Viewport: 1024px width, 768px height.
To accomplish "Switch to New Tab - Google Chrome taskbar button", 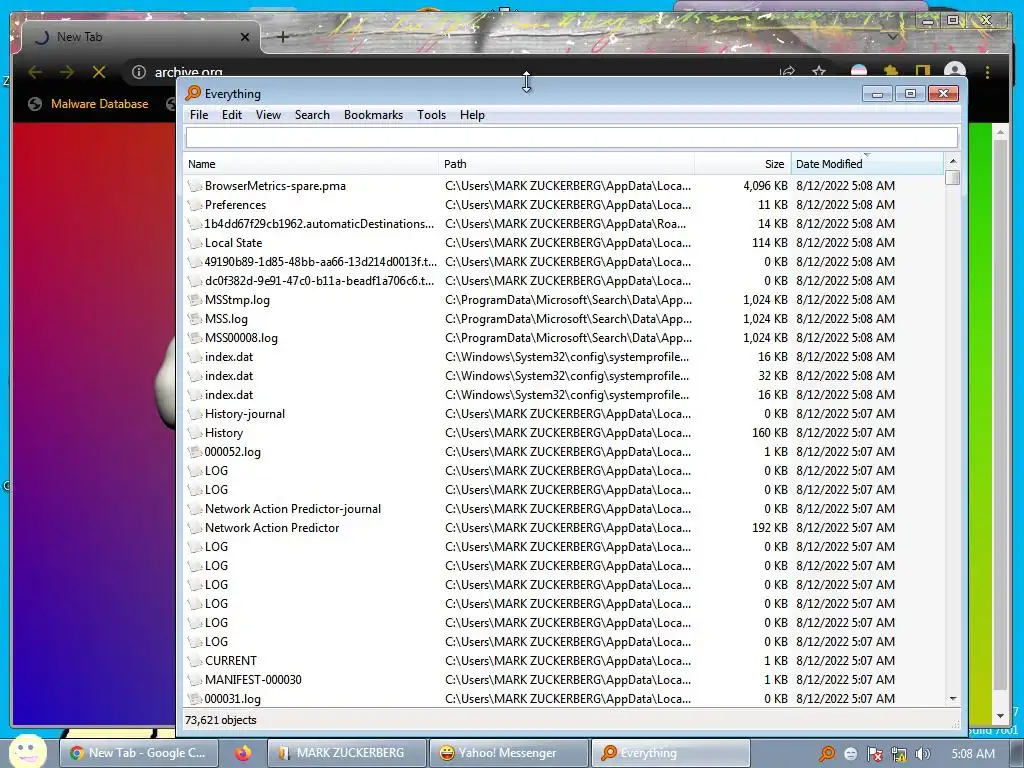I will (137, 753).
